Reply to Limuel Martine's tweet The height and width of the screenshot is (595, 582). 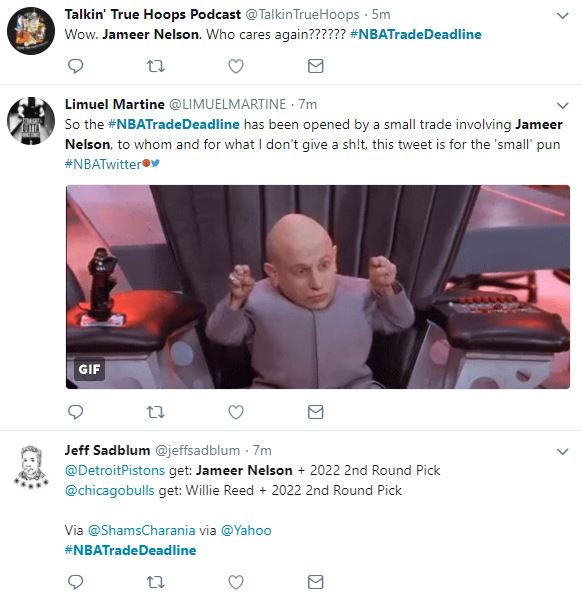coord(76,412)
